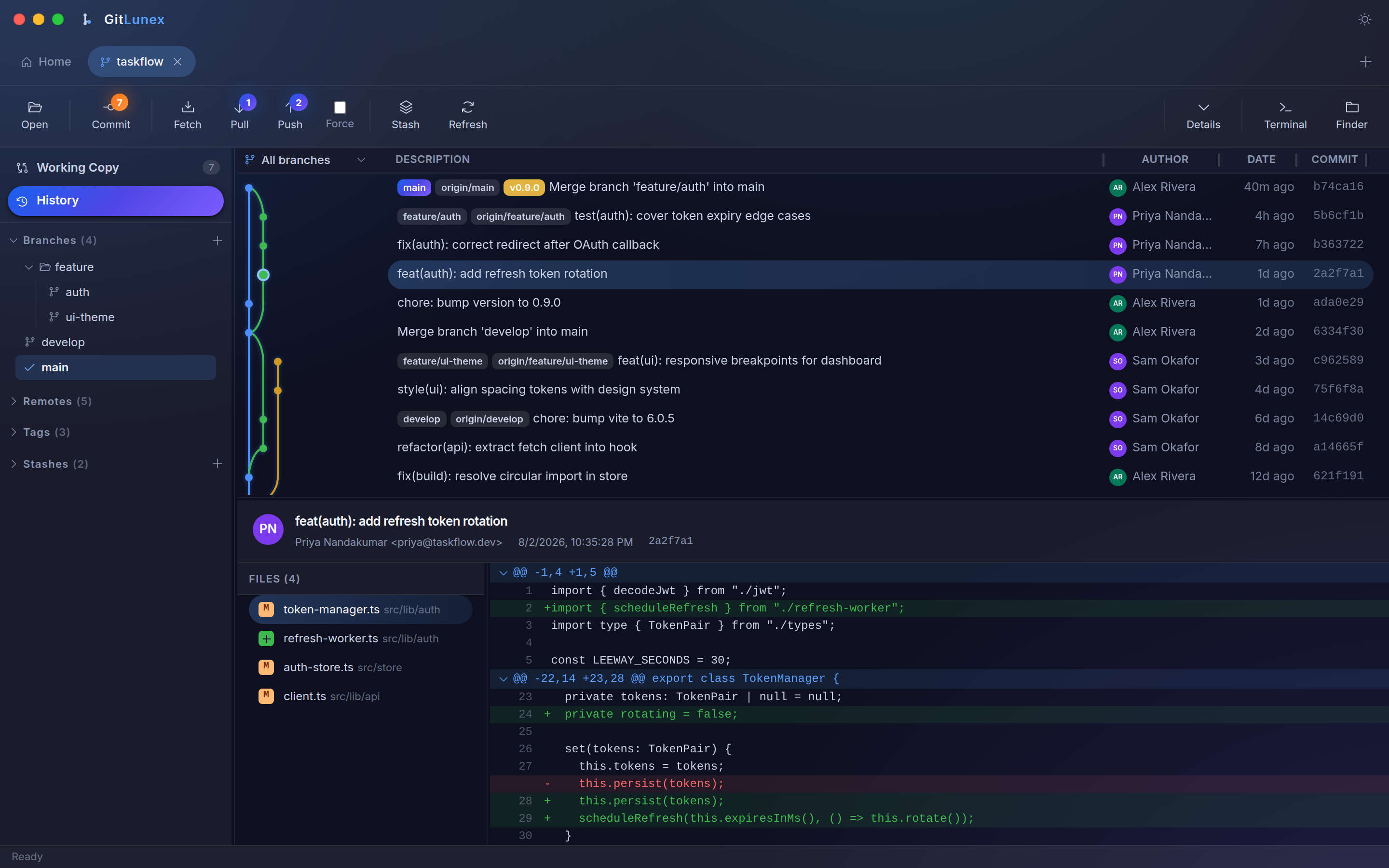The width and height of the screenshot is (1389, 868).
Task: Collapse the TokenManager diff hunk
Action: point(504,679)
